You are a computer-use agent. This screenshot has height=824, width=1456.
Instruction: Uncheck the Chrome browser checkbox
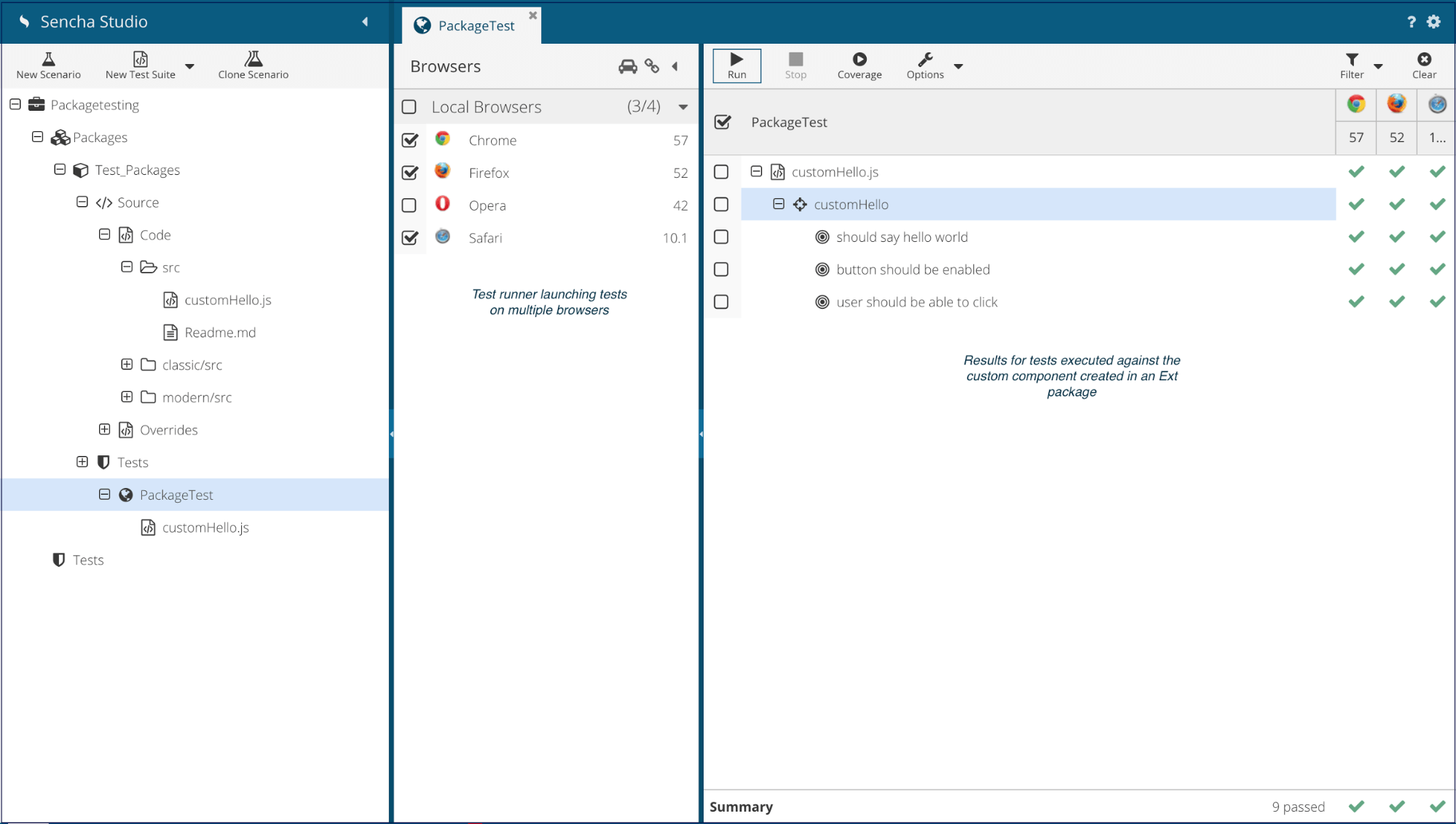tap(410, 140)
